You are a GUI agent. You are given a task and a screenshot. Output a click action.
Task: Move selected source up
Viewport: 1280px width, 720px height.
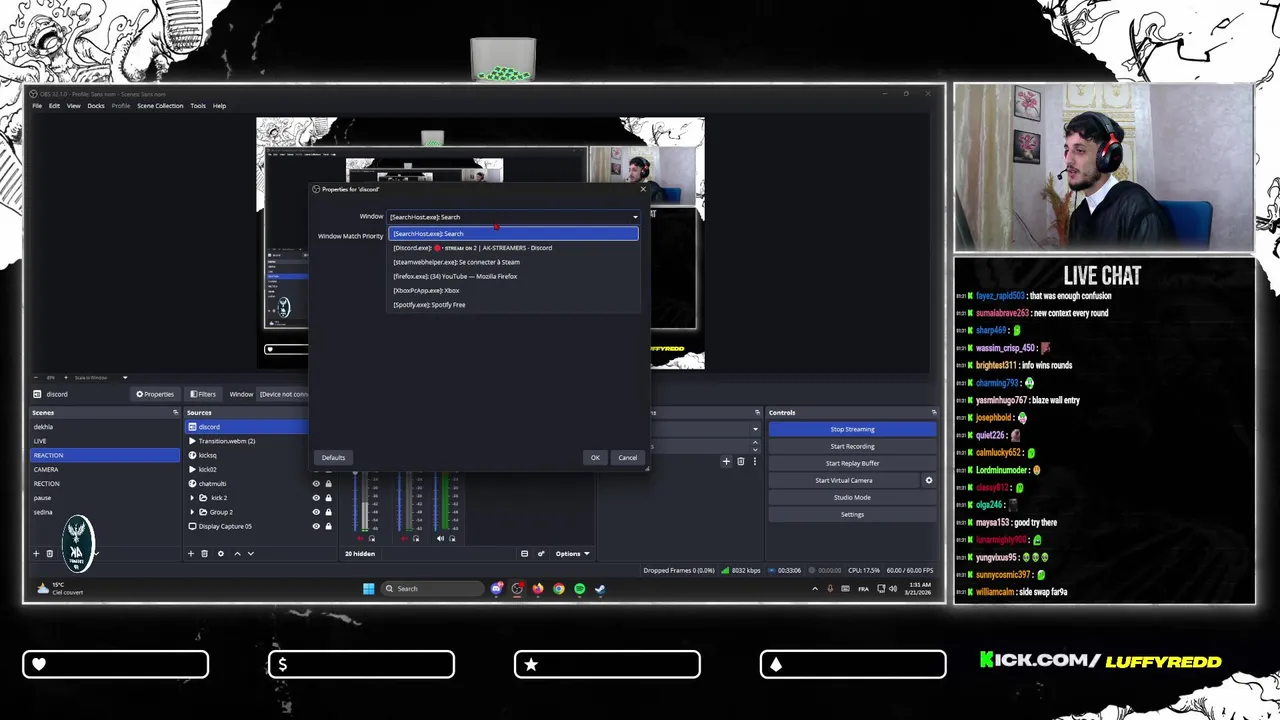click(237, 553)
